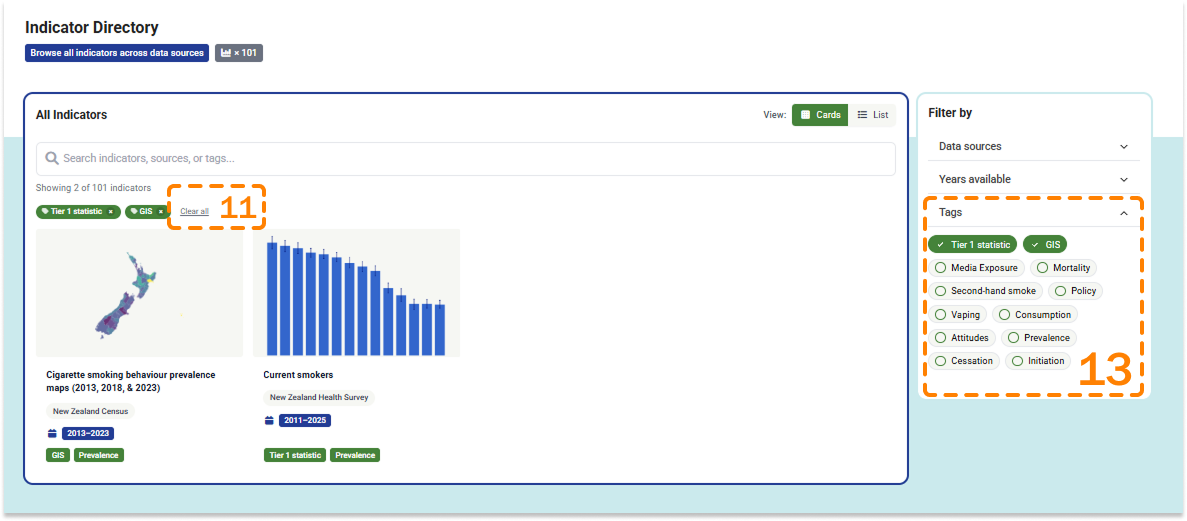Toggle the Mortality tag filter
Viewport: 1187px width, 521px height.
(x=1063, y=268)
